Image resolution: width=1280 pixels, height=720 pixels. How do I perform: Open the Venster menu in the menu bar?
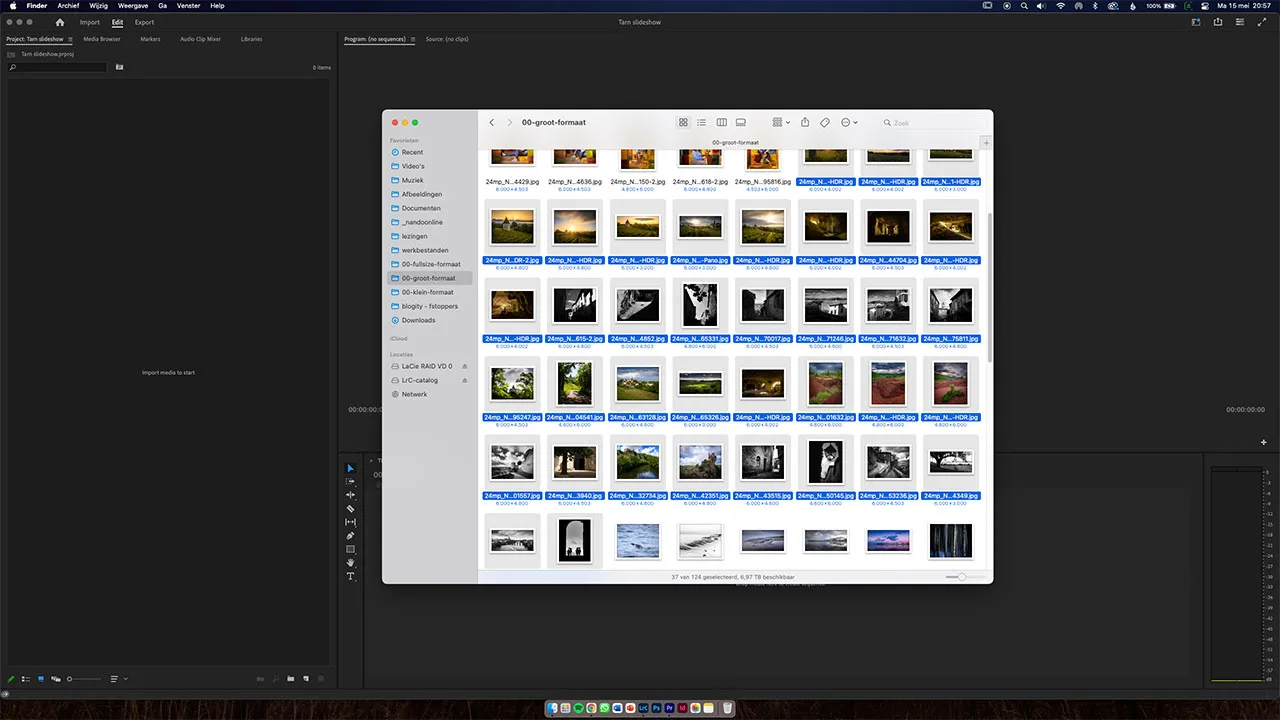[188, 6]
